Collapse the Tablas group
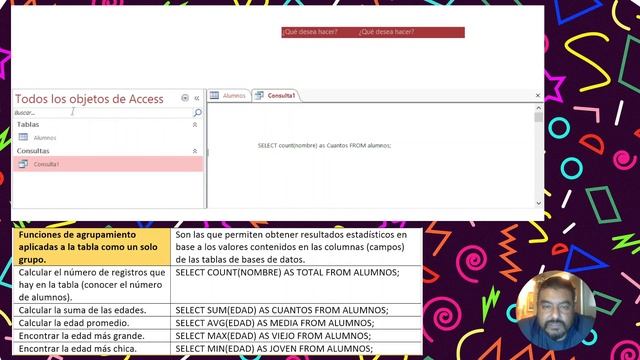640x360 pixels. click(x=195, y=124)
